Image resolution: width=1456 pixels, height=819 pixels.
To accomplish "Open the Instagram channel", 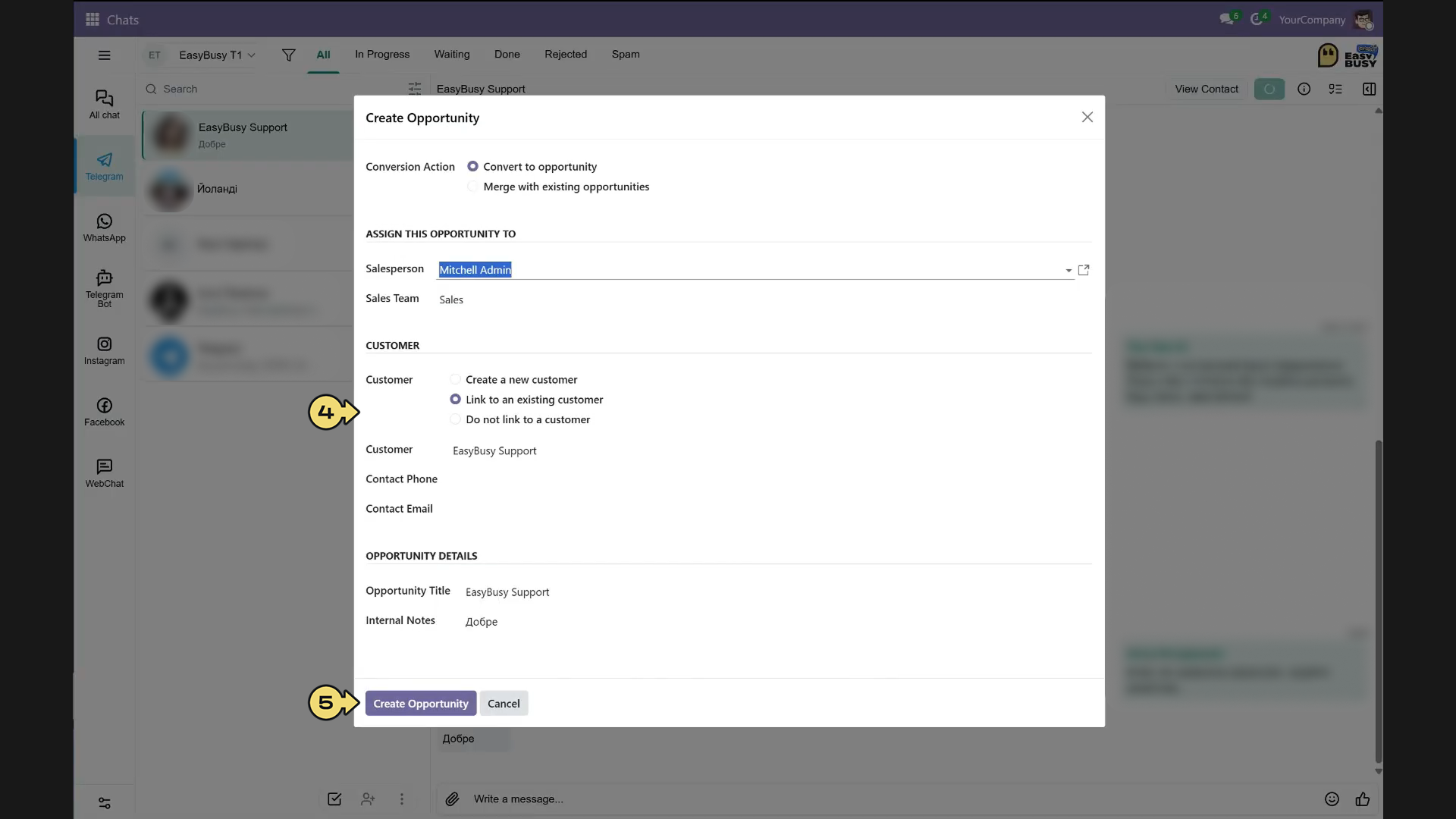I will (x=105, y=351).
